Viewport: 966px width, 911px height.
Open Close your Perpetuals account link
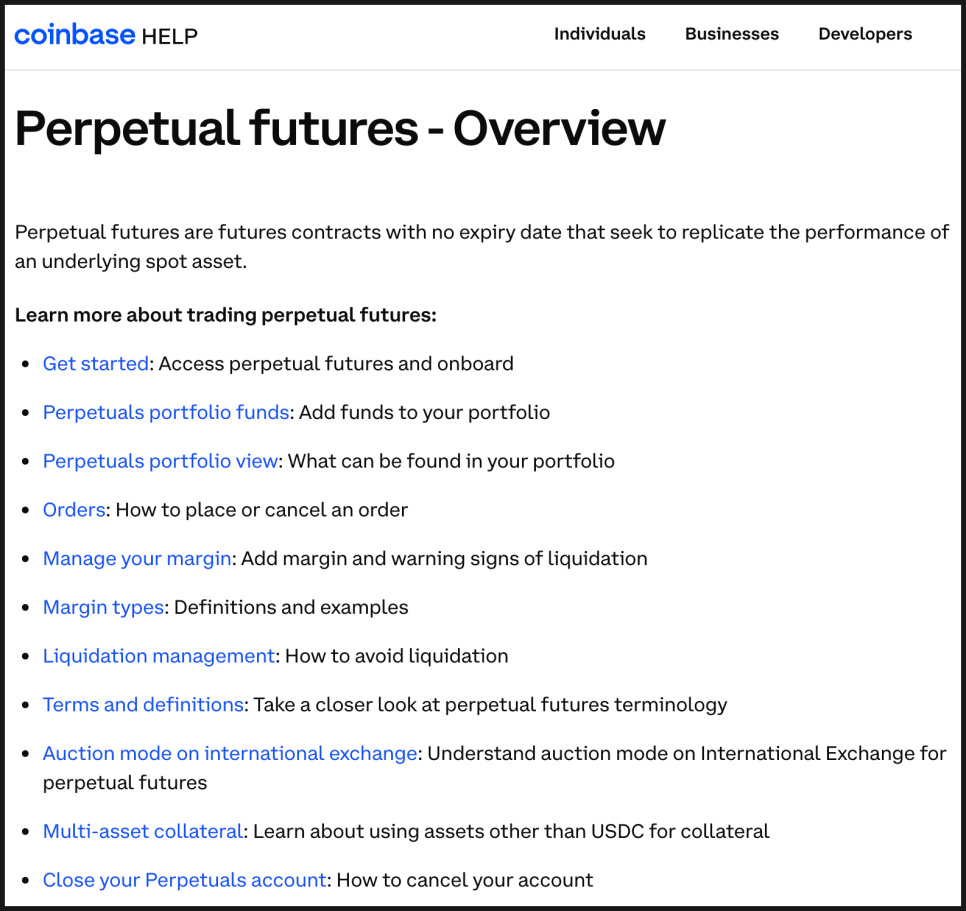pyautogui.click(x=184, y=880)
